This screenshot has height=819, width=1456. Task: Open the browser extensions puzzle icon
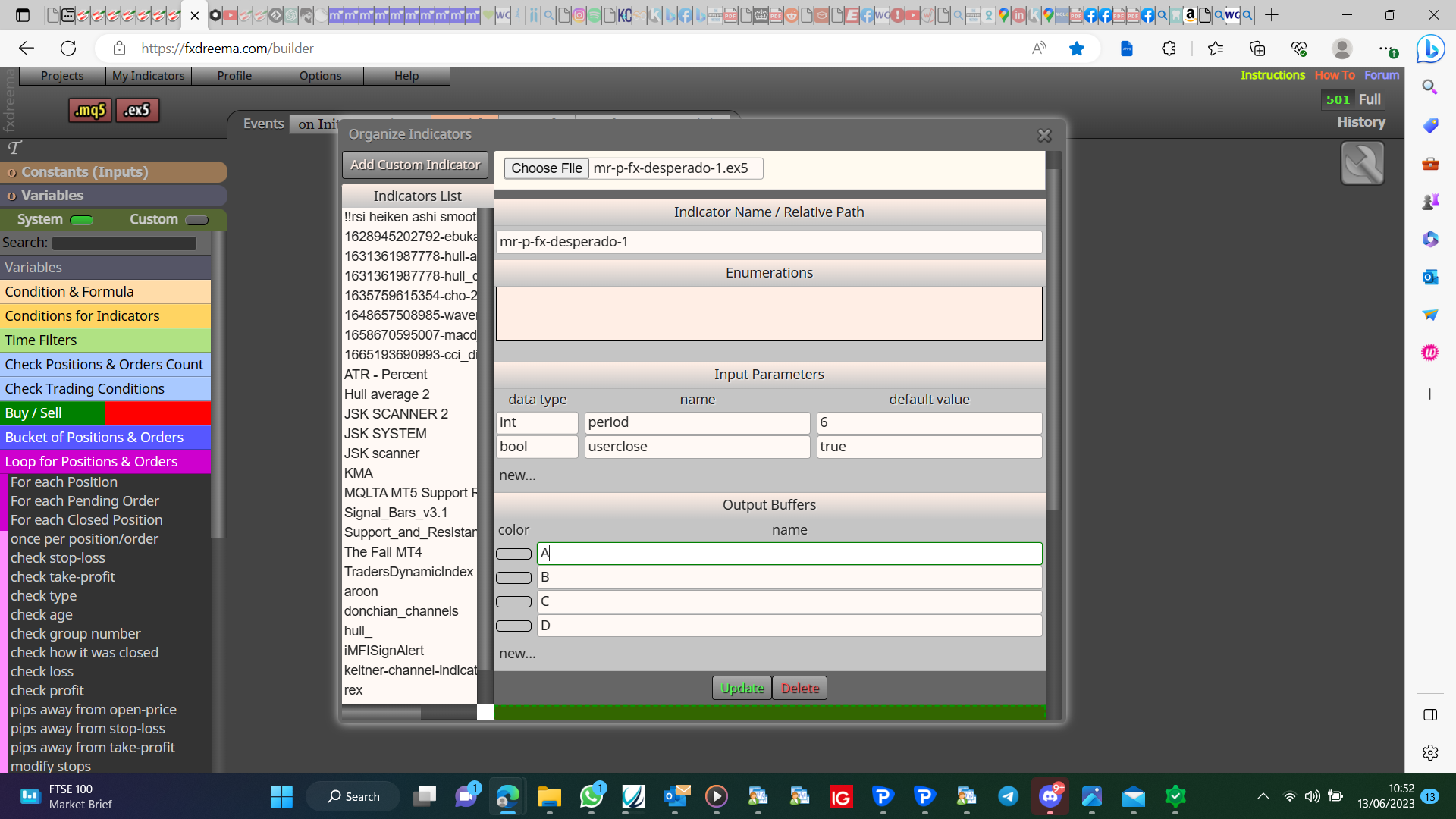coord(1169,49)
